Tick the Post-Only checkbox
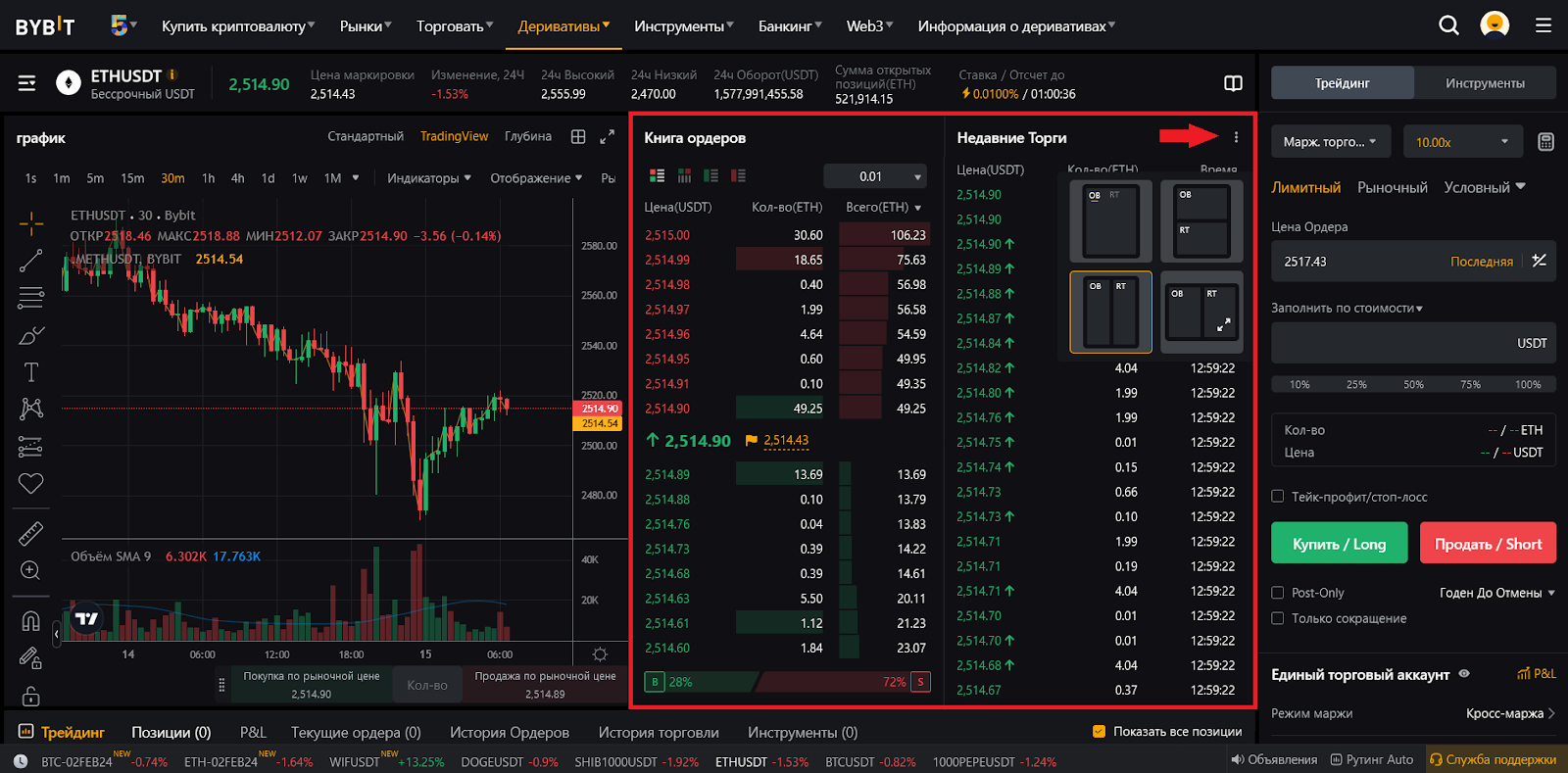 coord(1278,593)
